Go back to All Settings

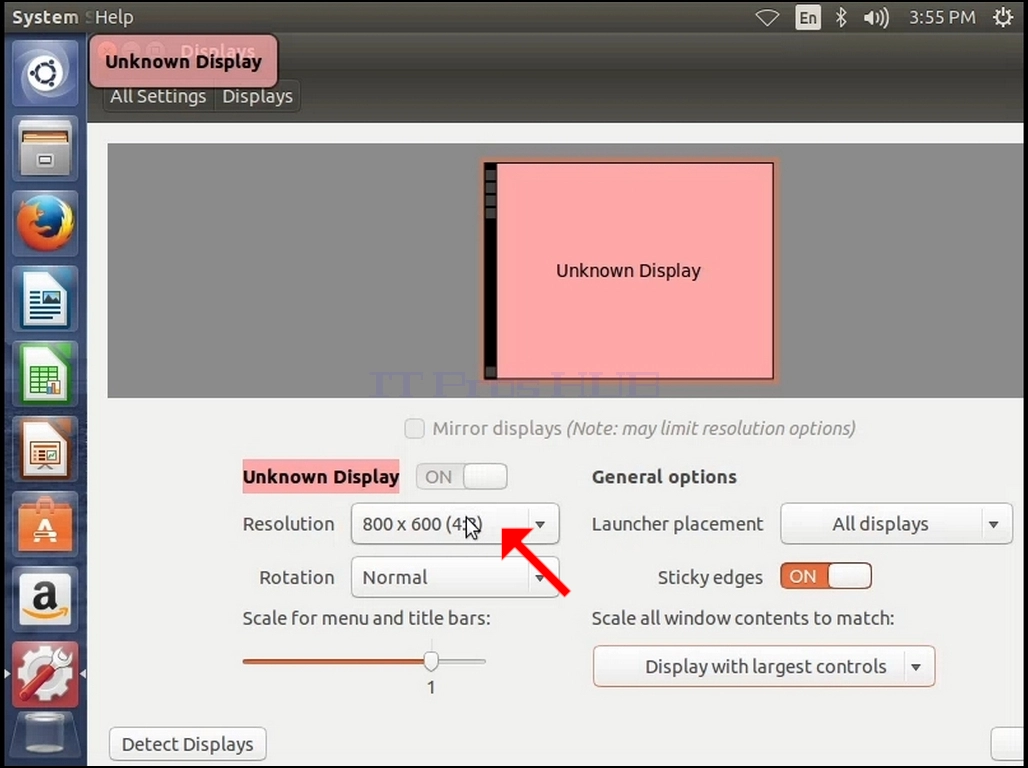pyautogui.click(x=158, y=96)
